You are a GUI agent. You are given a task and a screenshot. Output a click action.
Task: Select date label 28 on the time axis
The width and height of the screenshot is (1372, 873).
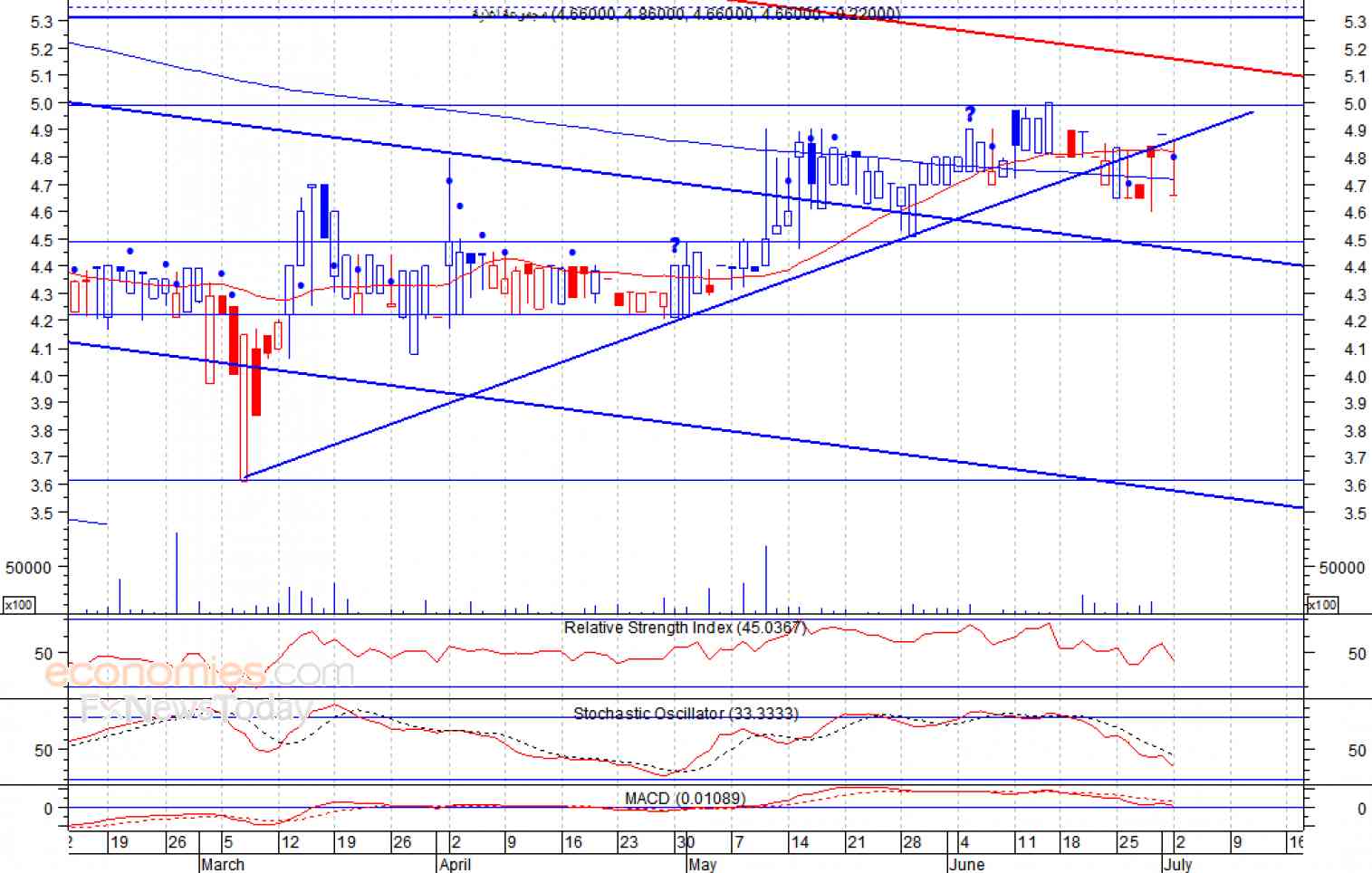[912, 842]
